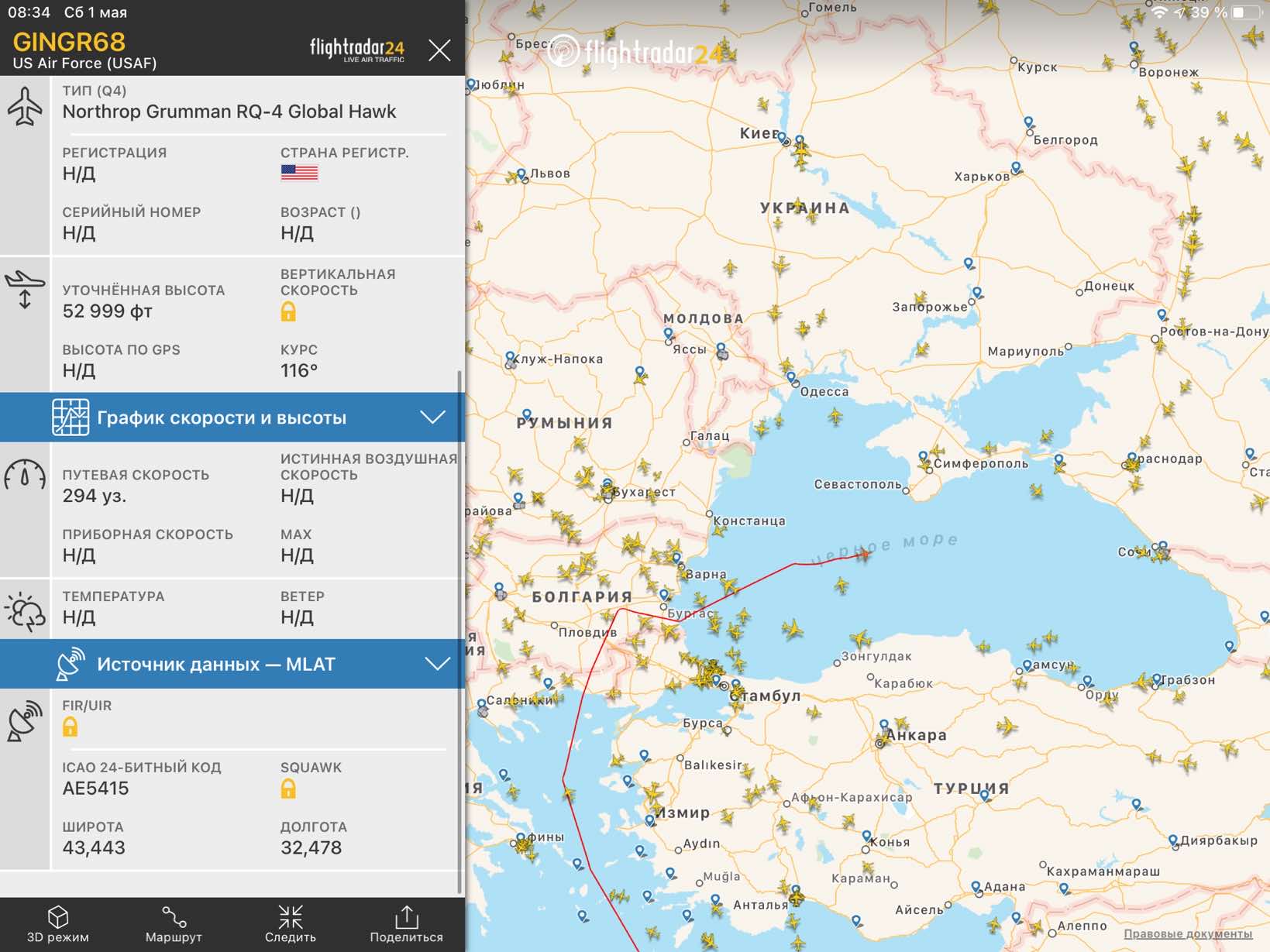This screenshot has height=952, width=1270.
Task: Tap the airport pin at Измир
Action: coord(650,820)
